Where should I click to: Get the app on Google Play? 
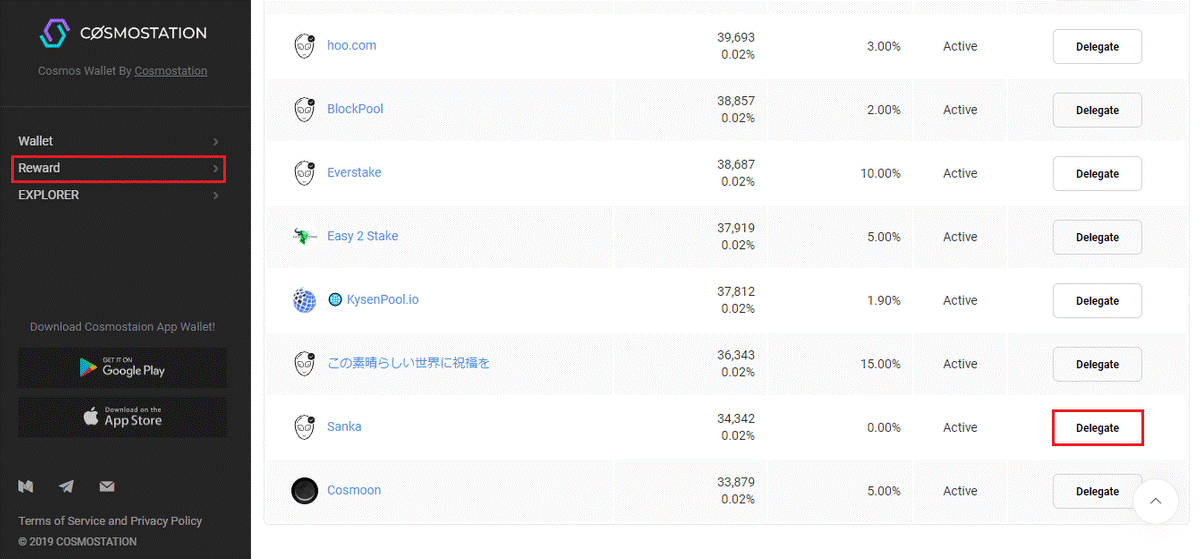point(122,368)
